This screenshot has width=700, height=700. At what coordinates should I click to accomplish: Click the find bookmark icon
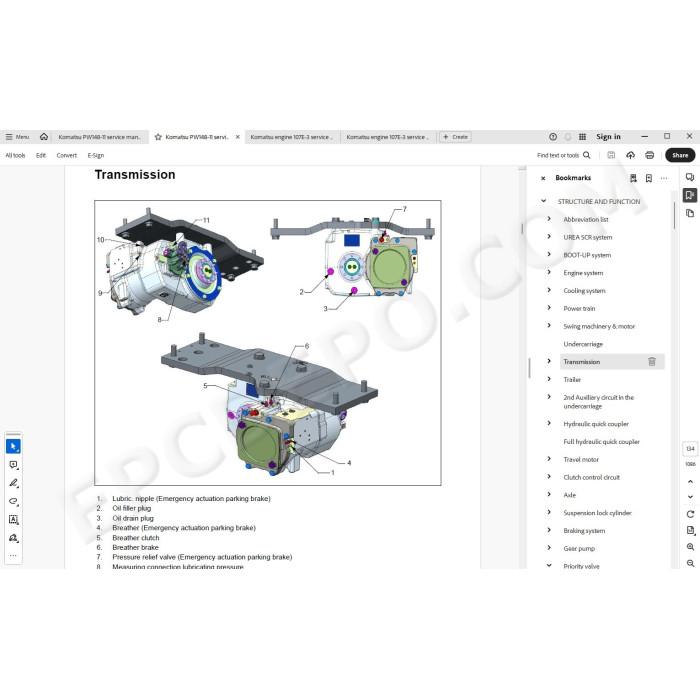pyautogui.click(x=633, y=178)
